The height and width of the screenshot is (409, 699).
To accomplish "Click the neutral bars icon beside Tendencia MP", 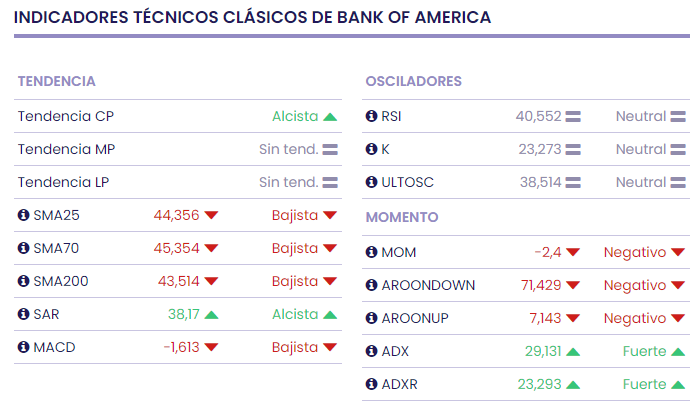I will click(x=330, y=149).
